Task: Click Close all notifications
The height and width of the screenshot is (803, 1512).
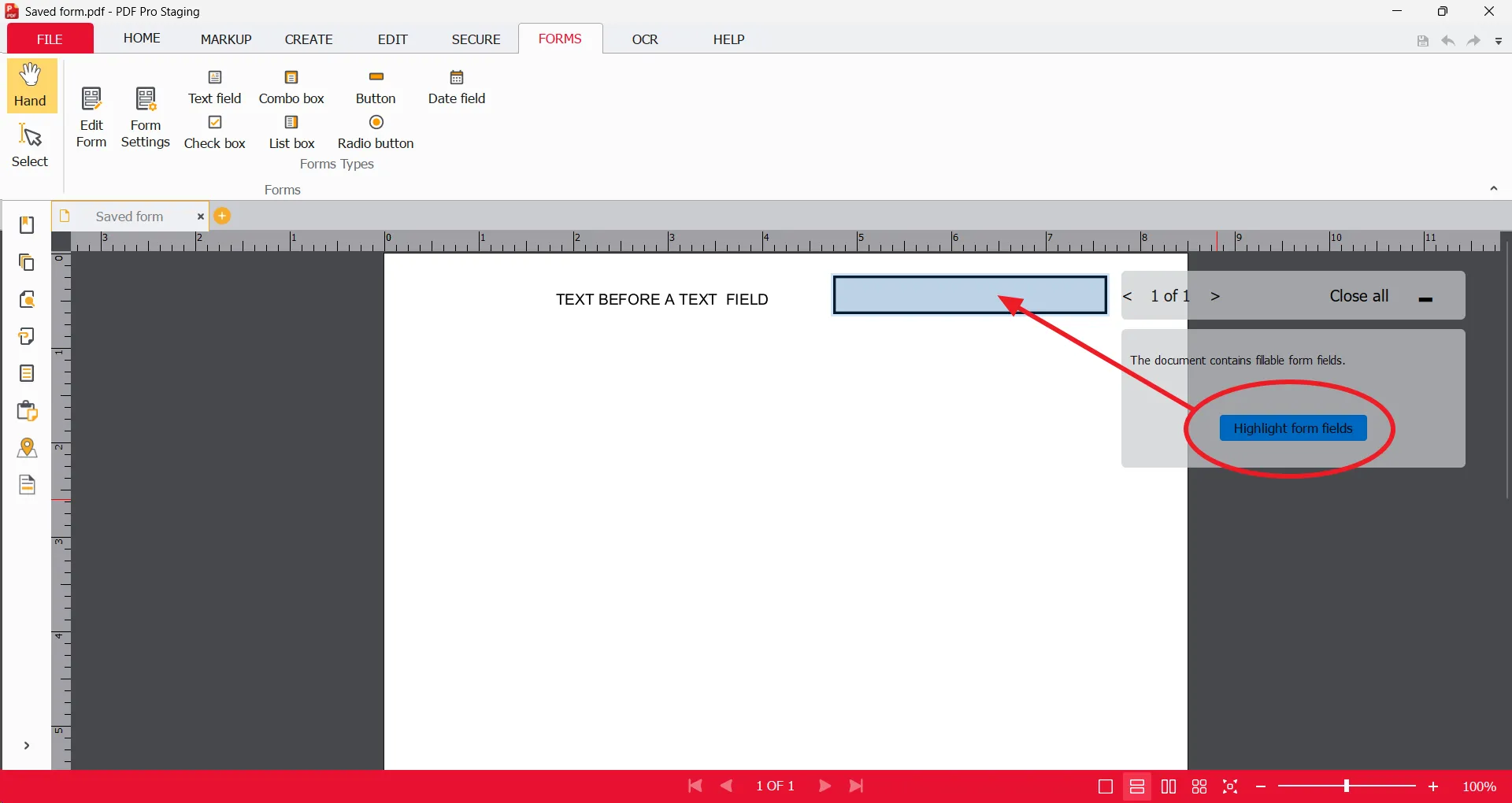Action: point(1359,296)
